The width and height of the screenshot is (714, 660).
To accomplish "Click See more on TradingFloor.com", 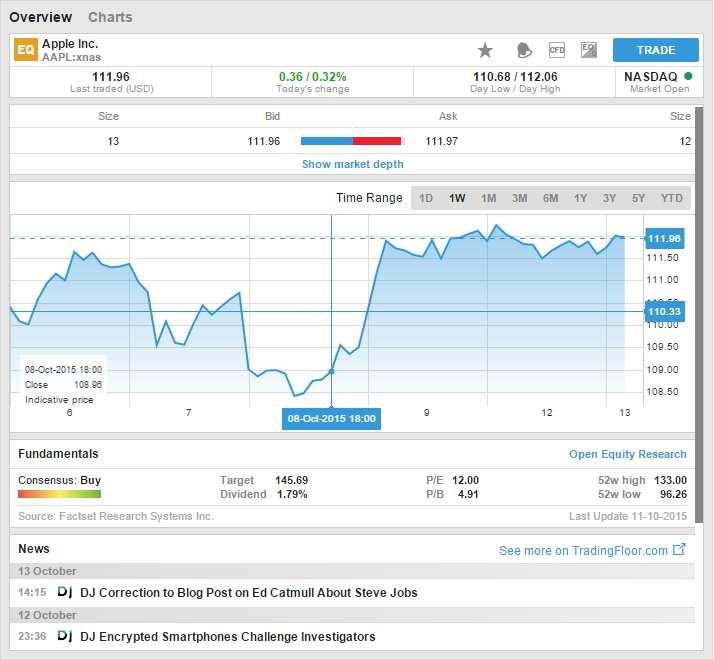I will [x=583, y=551].
